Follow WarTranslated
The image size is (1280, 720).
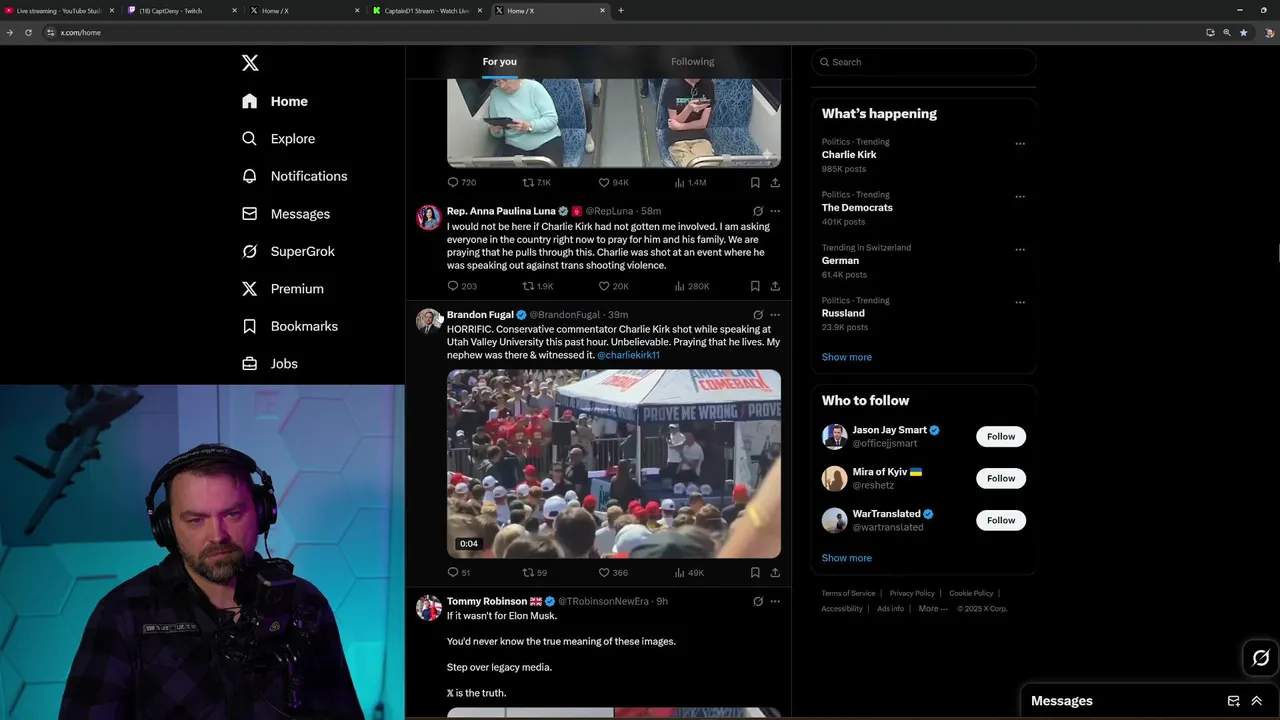[x=1001, y=521]
